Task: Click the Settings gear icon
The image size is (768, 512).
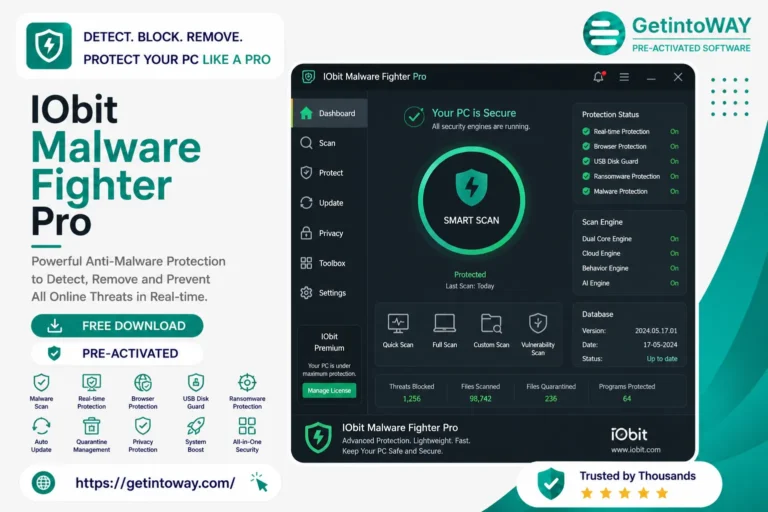Action: (x=306, y=293)
